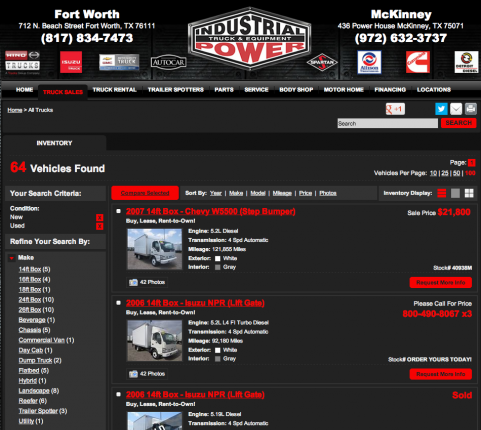Open the Motor Home menu item
This screenshot has height=430, width=481.
click(344, 90)
